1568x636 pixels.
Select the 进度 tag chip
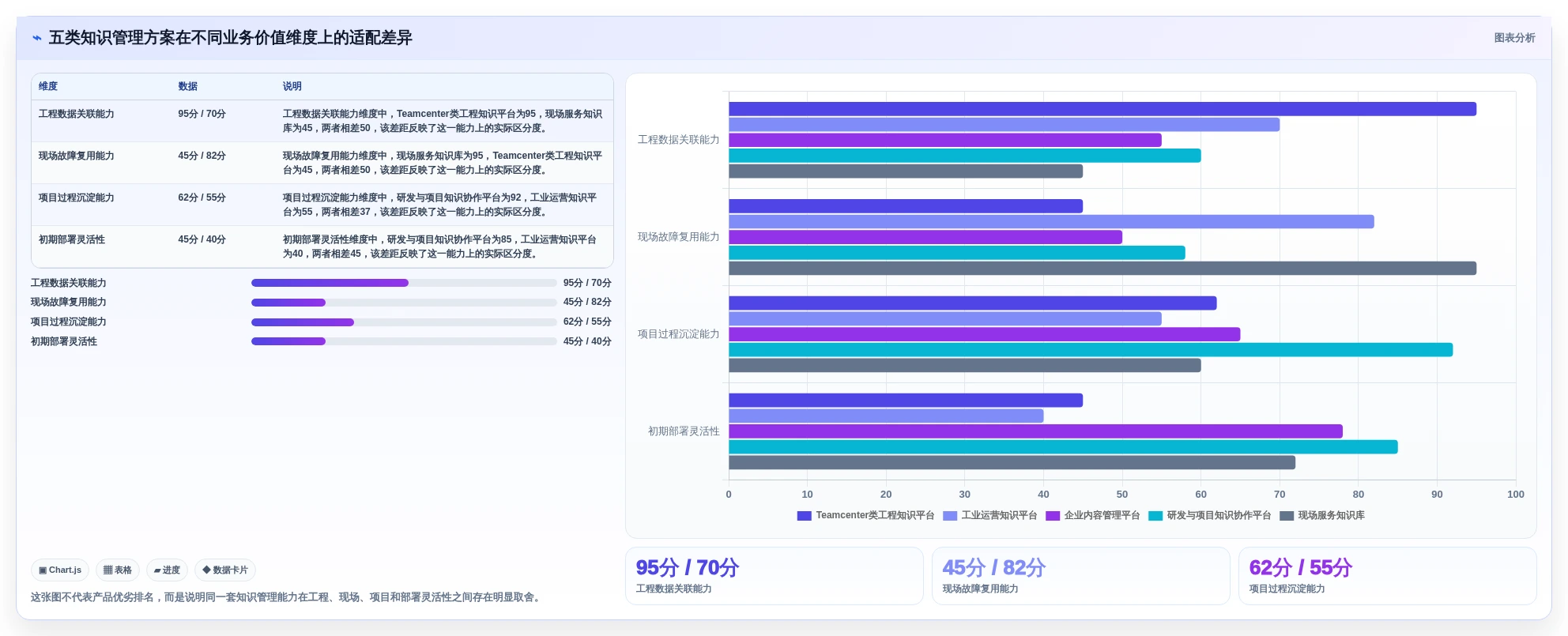(167, 570)
